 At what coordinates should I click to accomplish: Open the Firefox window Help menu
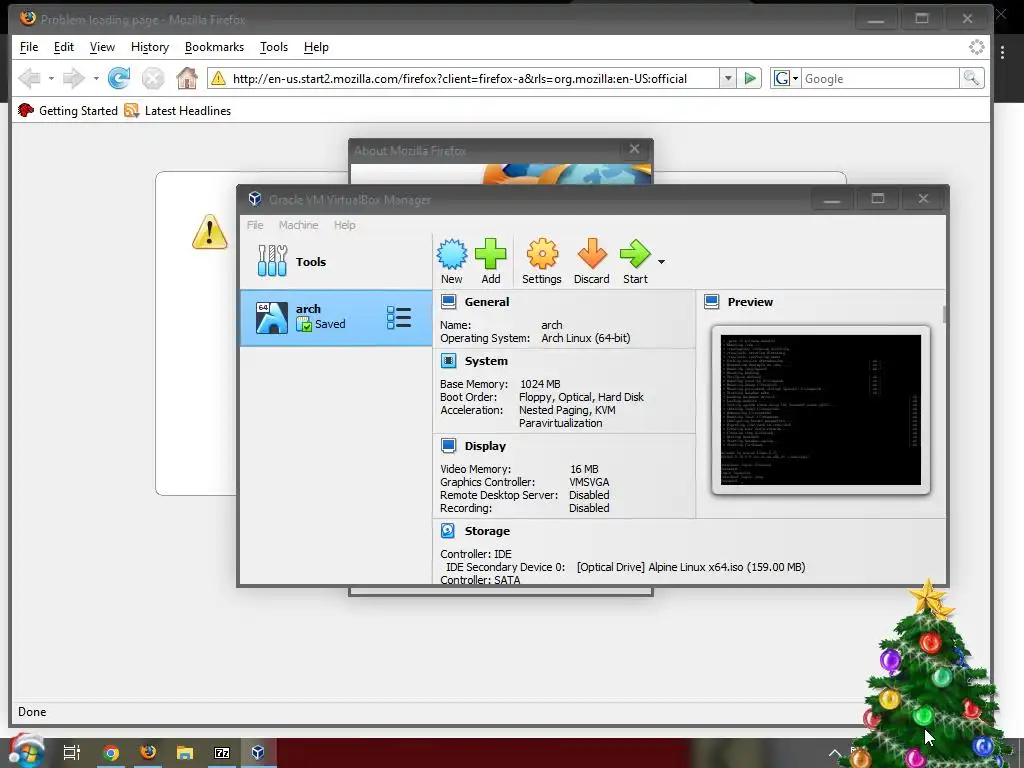pyautogui.click(x=316, y=47)
